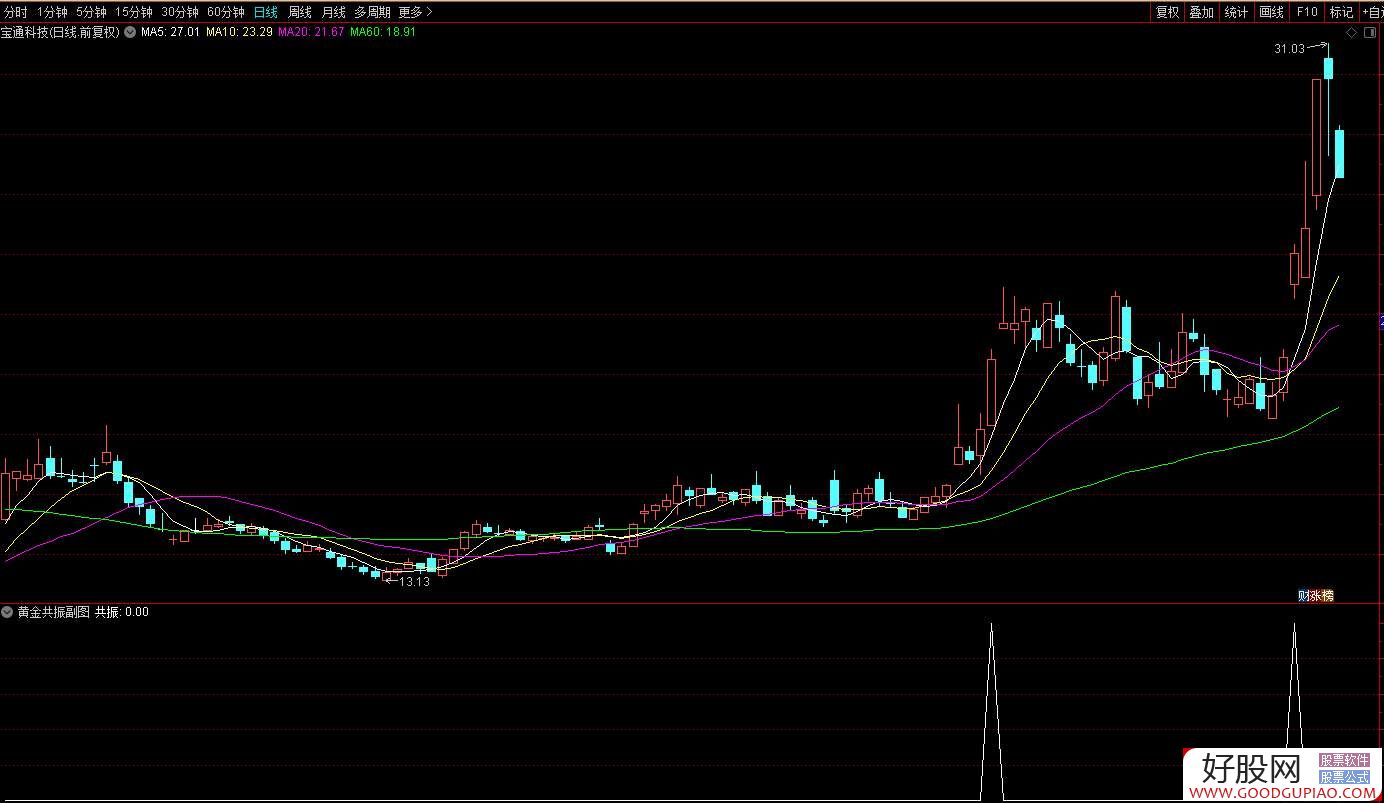The image size is (1384, 803).
Task: Click the 叠加 overlay button
Action: (x=1201, y=12)
